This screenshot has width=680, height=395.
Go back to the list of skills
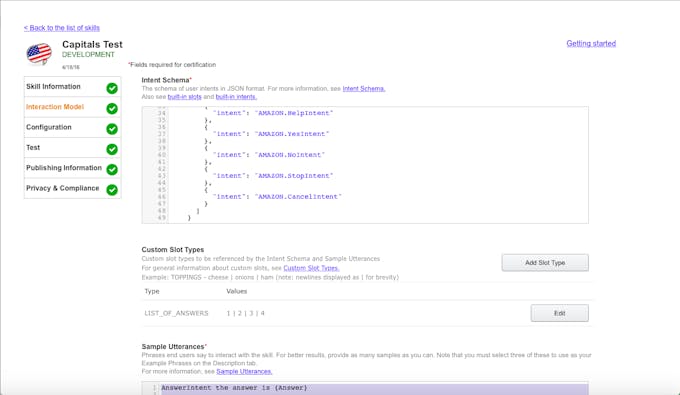pyautogui.click(x=62, y=28)
